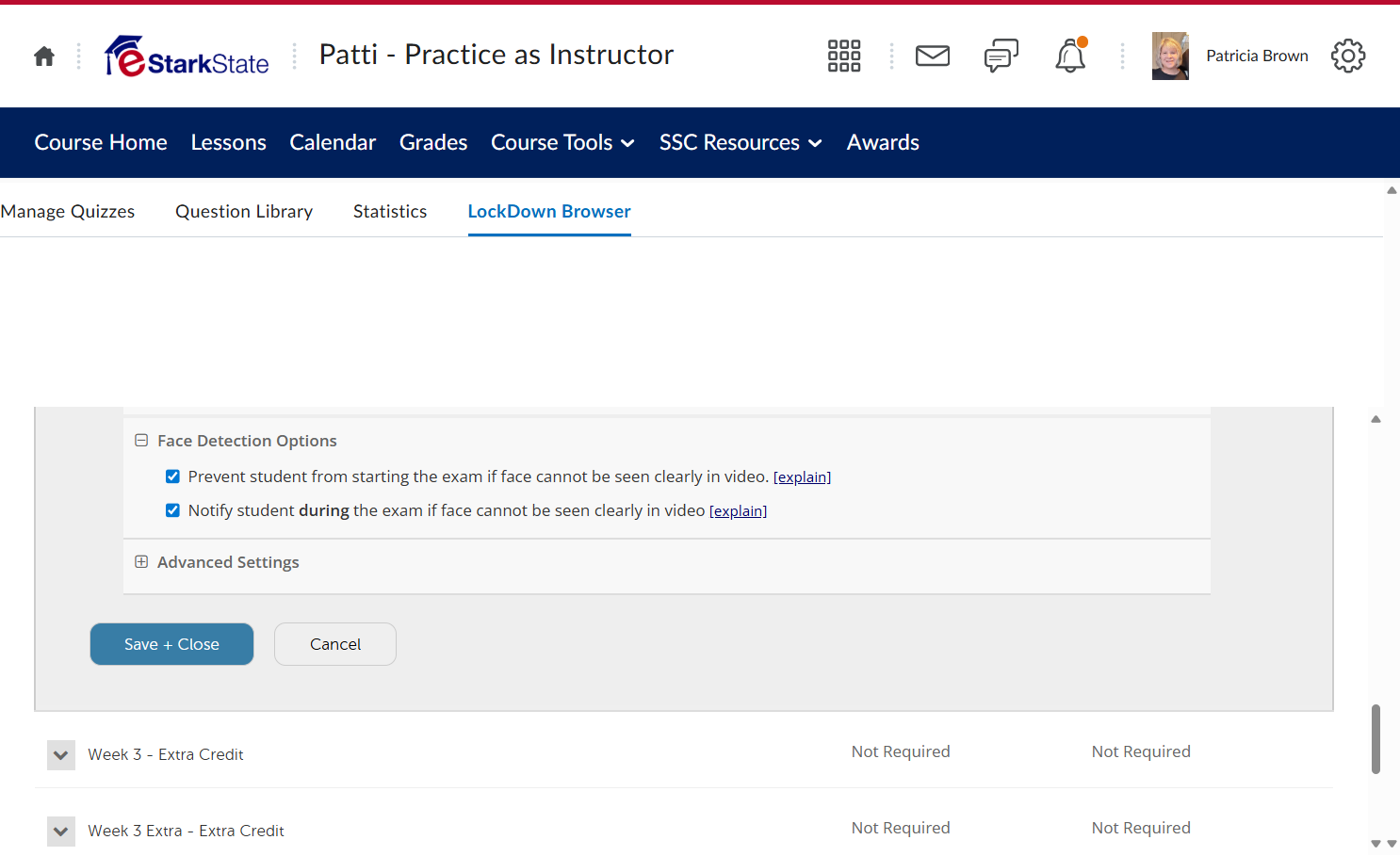Screen dimensions: 1400x856
Task: Click the inner frame scrollbar thumb
Action: [x=1376, y=739]
